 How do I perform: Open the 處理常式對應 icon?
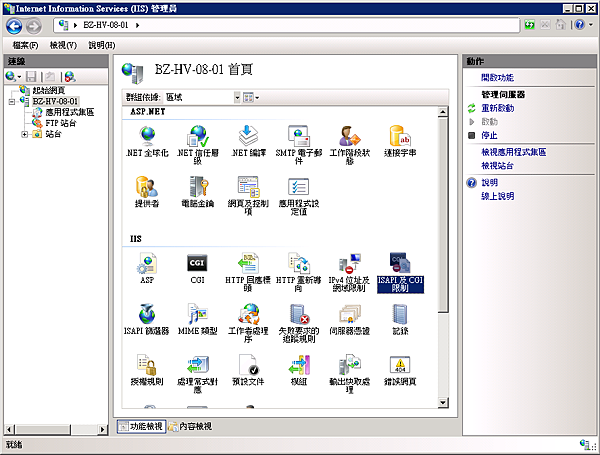click(197, 373)
